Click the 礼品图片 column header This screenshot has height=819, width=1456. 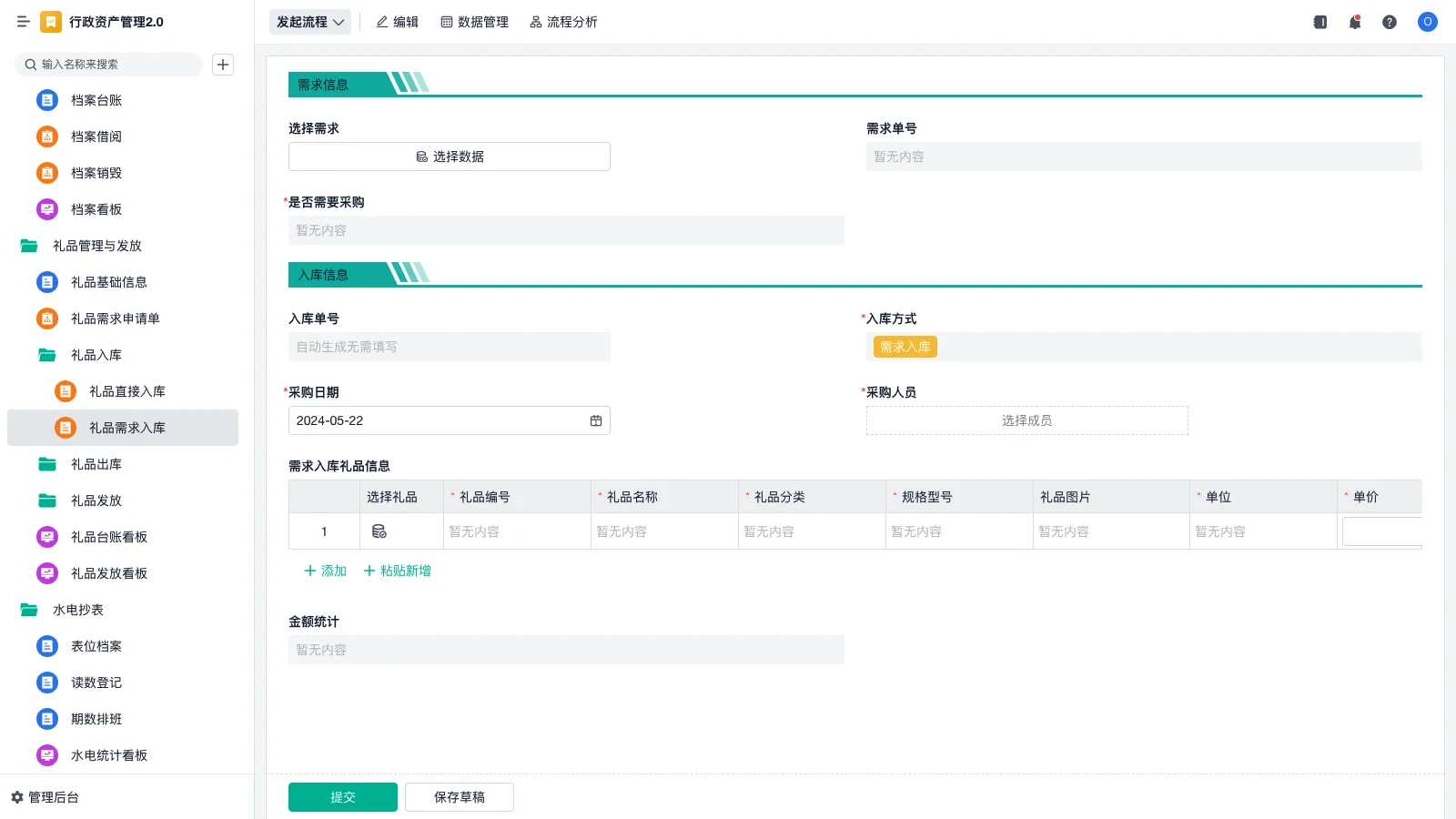[x=1112, y=497]
